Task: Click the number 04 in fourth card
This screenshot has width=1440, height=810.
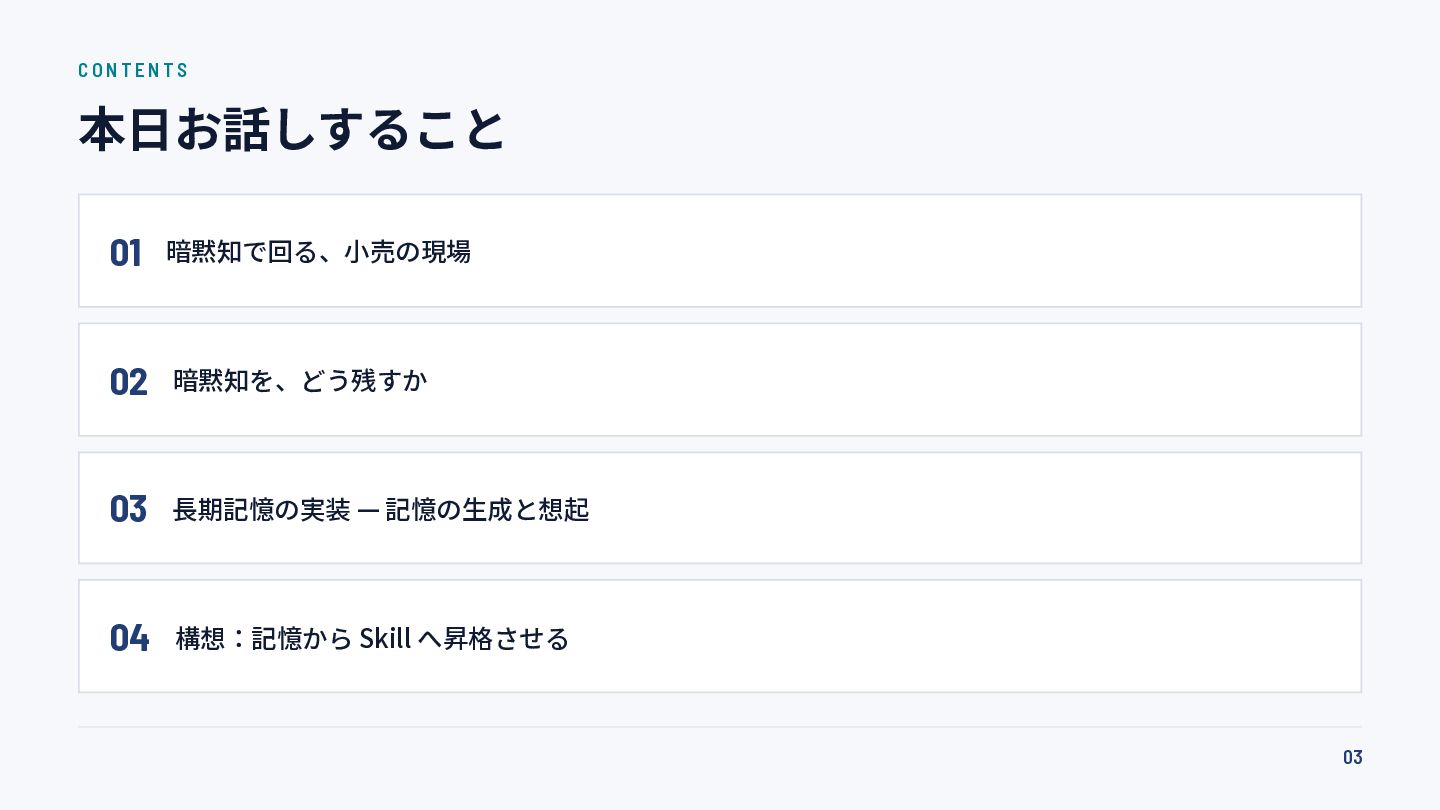Action: pos(129,637)
